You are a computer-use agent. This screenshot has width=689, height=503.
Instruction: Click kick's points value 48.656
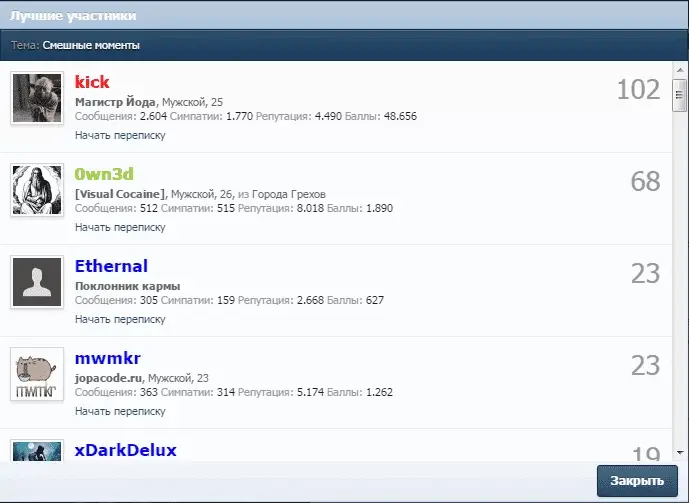tap(400, 116)
